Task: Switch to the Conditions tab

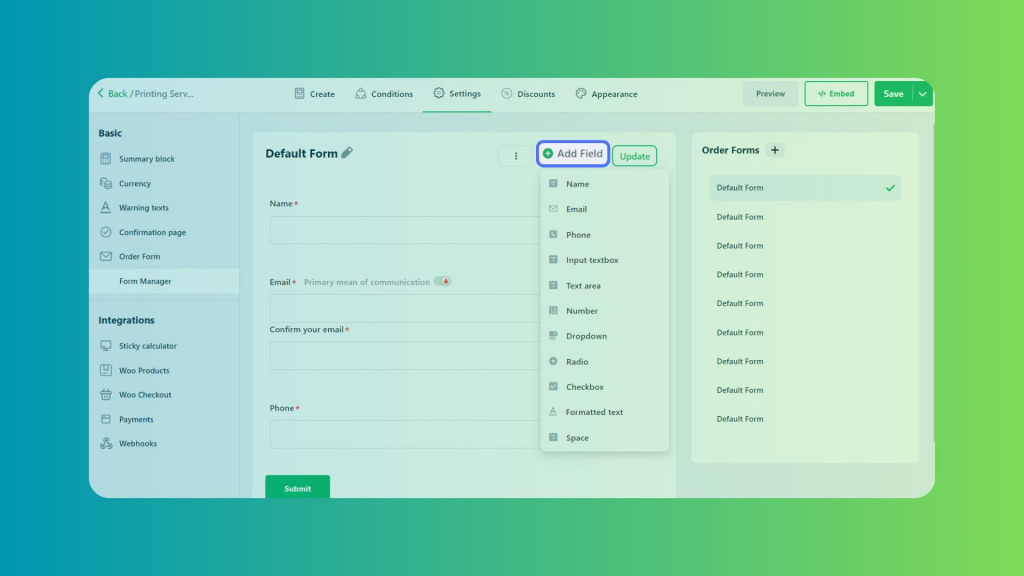Action: (x=383, y=94)
